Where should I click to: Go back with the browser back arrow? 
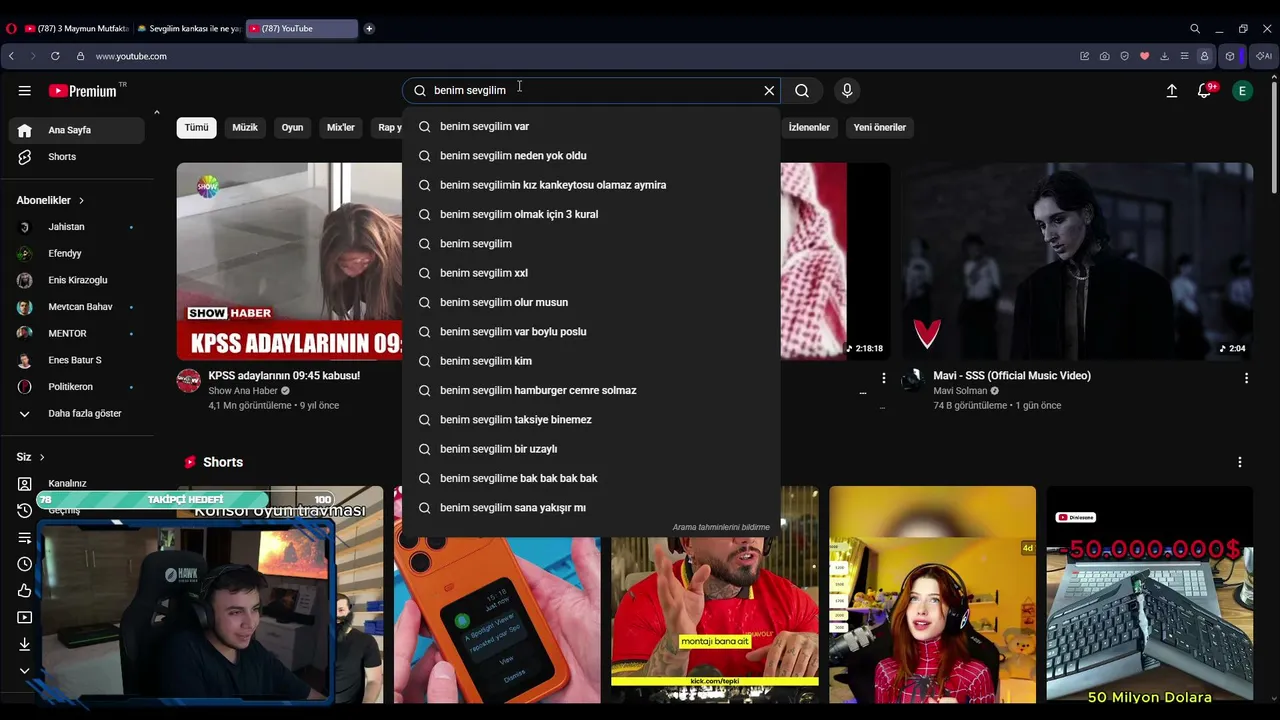tap(11, 56)
